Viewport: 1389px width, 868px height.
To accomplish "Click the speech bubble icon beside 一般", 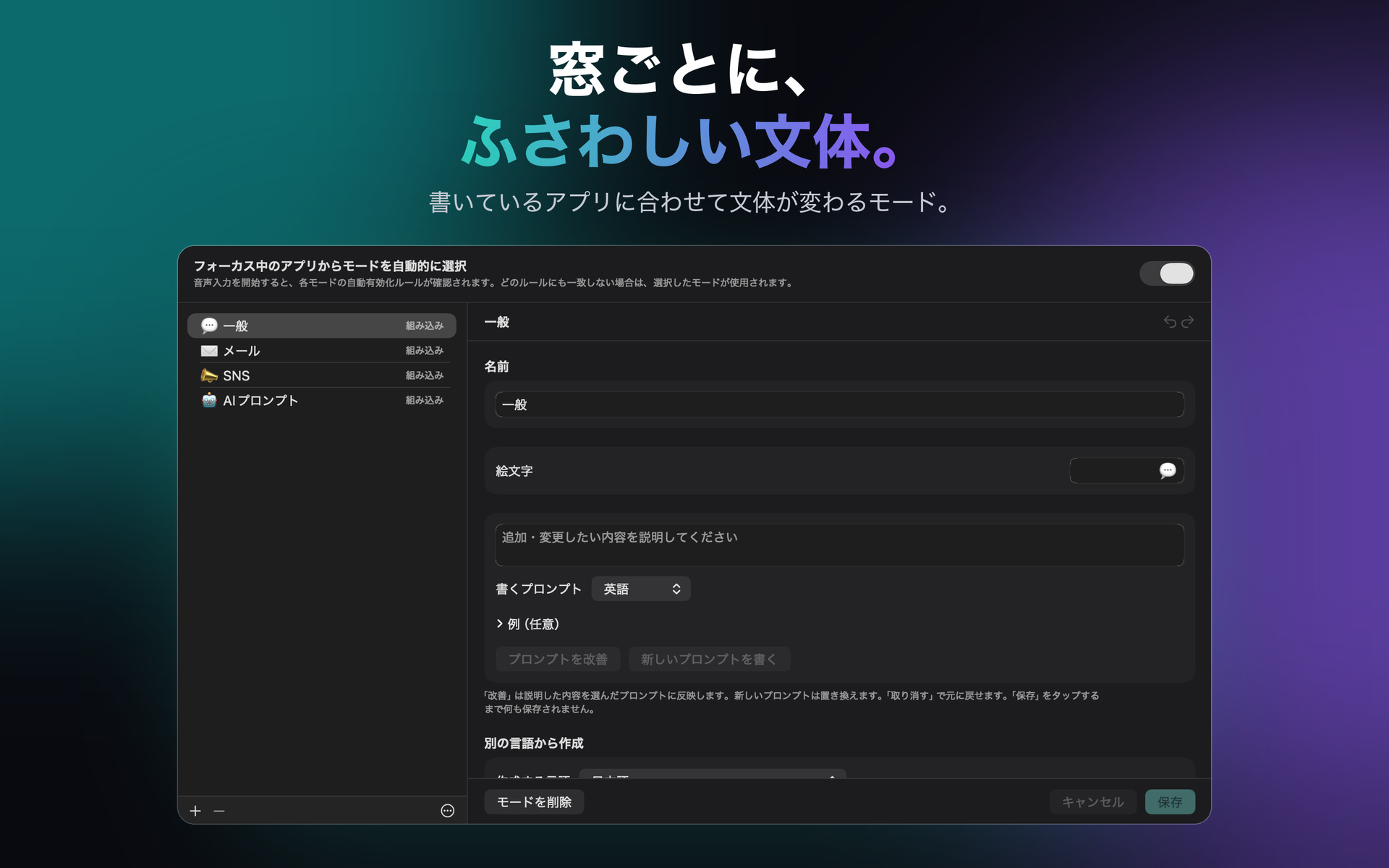I will (209, 325).
